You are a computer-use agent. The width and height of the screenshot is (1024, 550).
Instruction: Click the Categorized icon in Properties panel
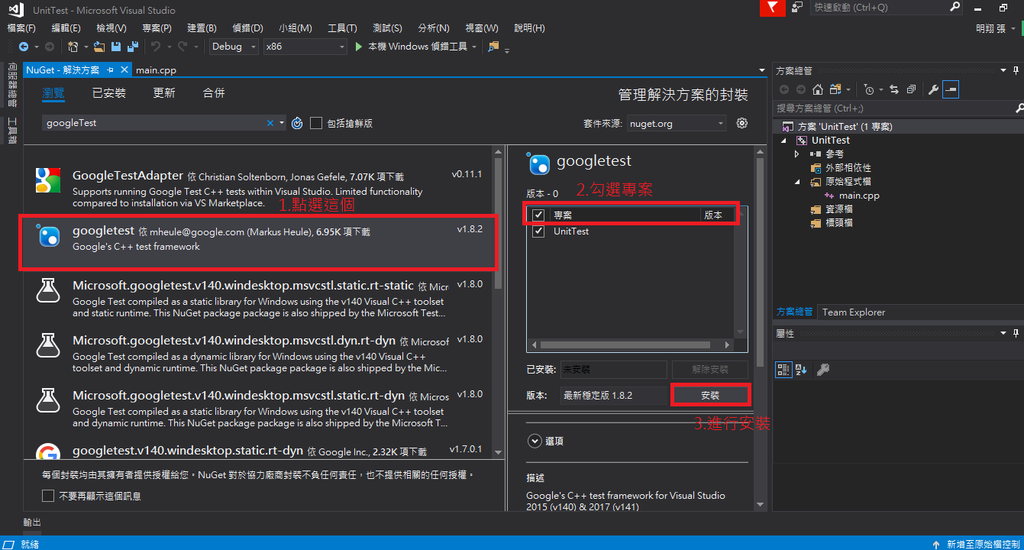coord(783,370)
